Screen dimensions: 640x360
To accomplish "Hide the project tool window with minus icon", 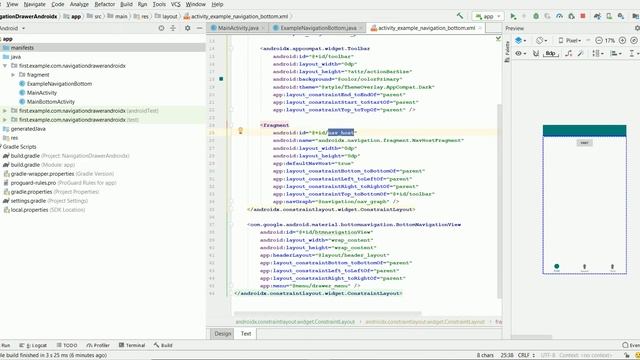I will pyautogui.click(x=199, y=28).
